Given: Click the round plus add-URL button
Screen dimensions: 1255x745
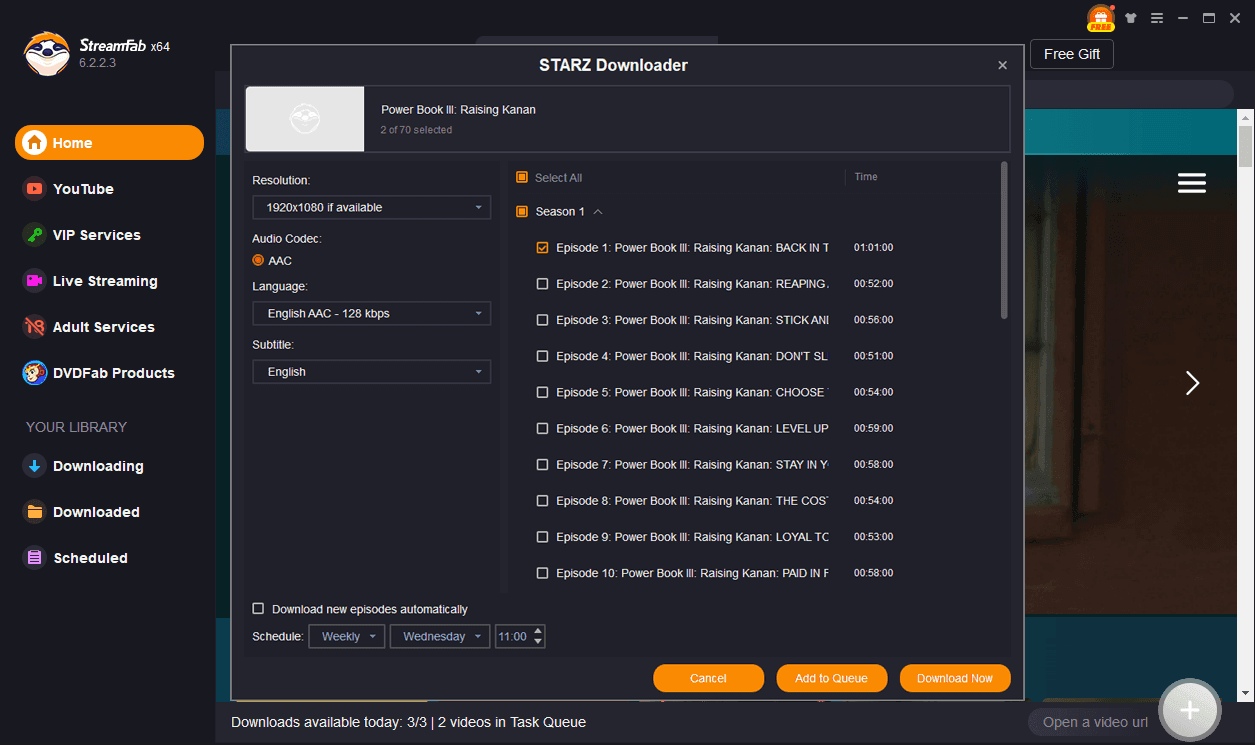Looking at the screenshot, I should click(x=1189, y=710).
